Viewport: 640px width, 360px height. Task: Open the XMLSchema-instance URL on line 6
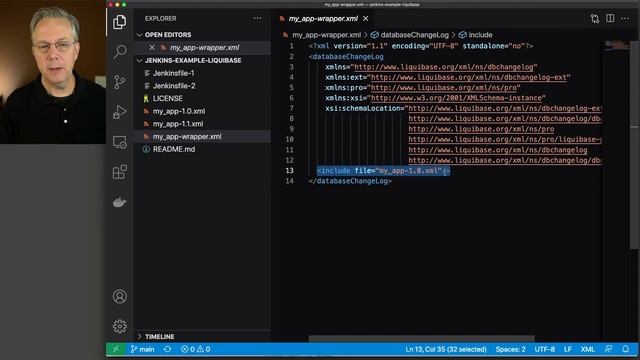pyautogui.click(x=456, y=98)
